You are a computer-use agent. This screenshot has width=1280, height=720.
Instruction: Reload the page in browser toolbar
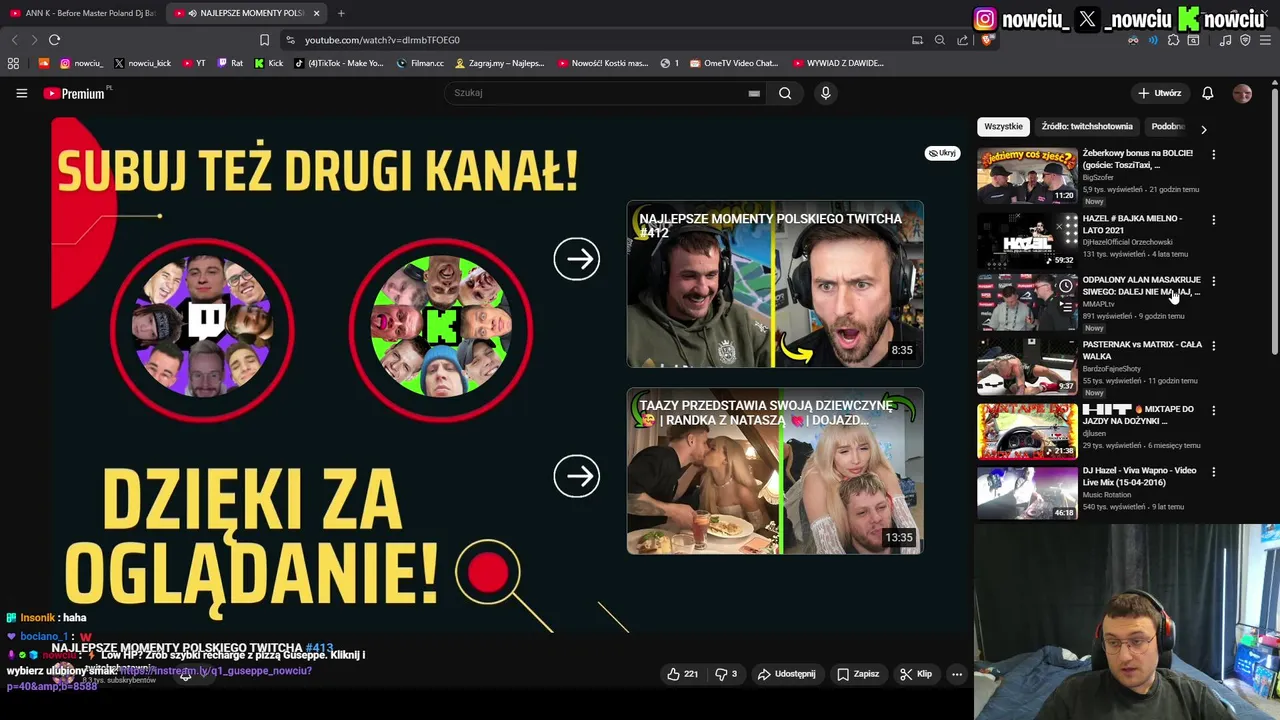pos(54,40)
